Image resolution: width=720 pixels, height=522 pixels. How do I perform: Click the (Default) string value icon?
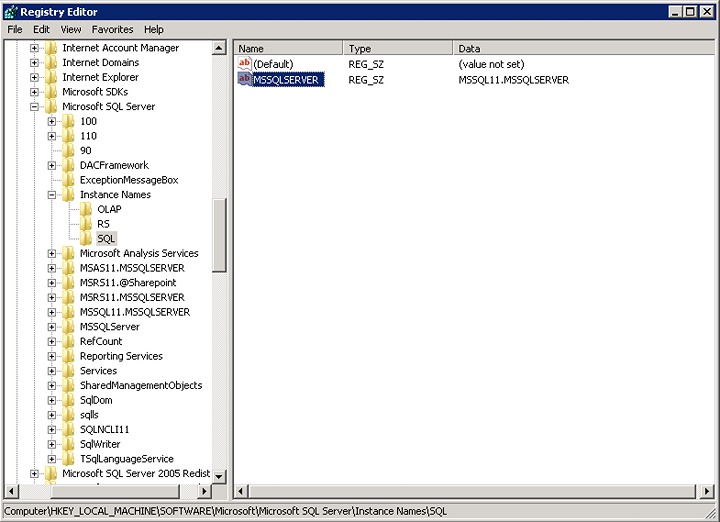[245, 64]
